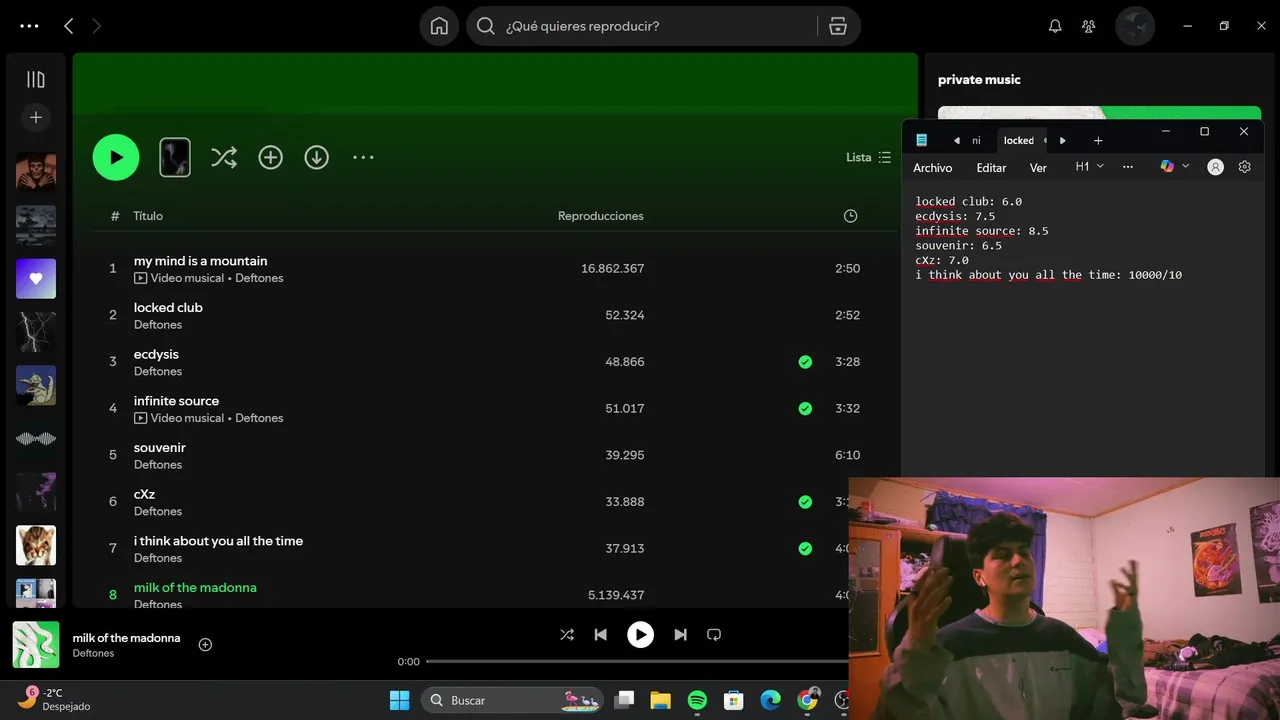Expand Notepad H1 heading dropdown
This screenshot has height=720, width=1280.
[1089, 167]
